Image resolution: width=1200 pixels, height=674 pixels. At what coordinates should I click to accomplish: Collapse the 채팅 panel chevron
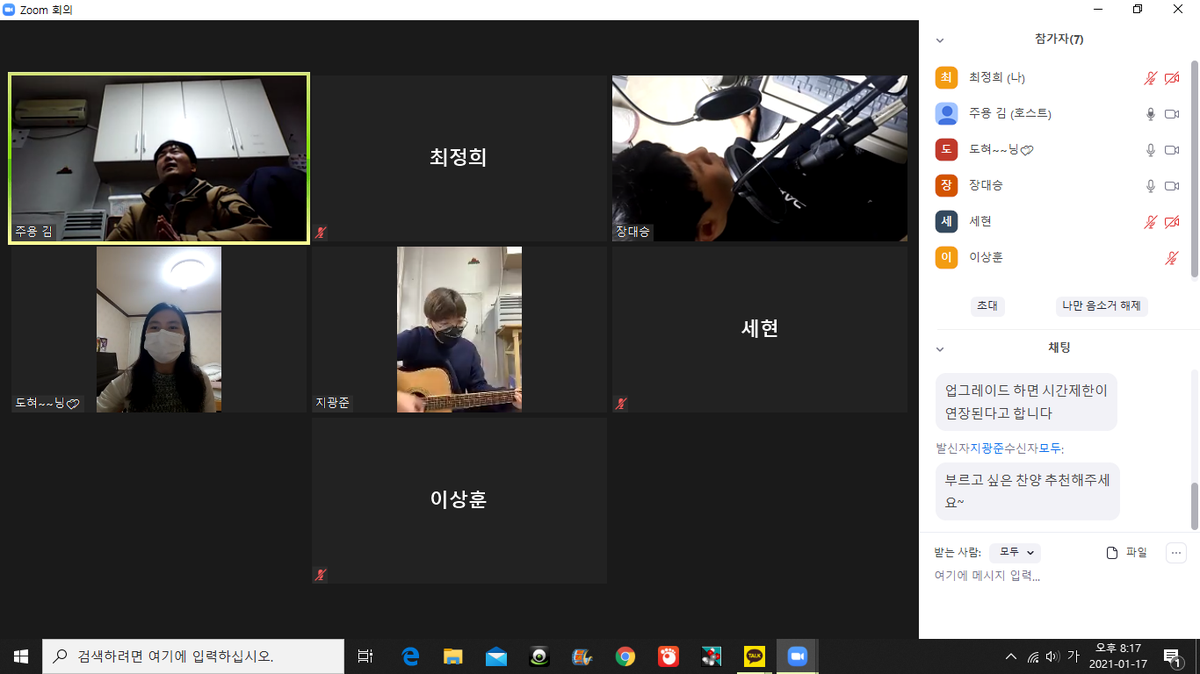point(939,349)
